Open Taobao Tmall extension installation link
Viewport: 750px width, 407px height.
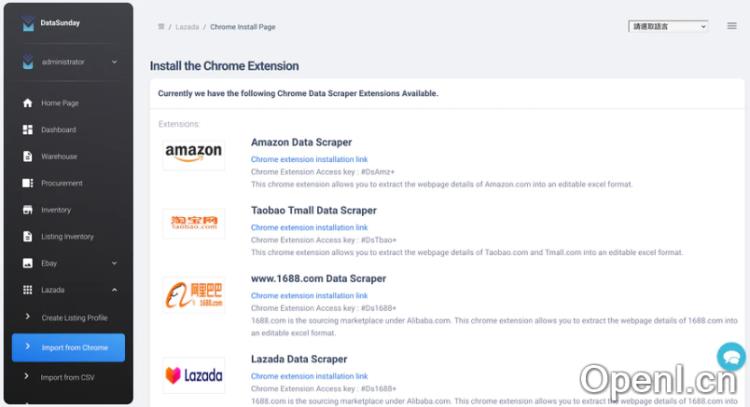click(x=309, y=227)
